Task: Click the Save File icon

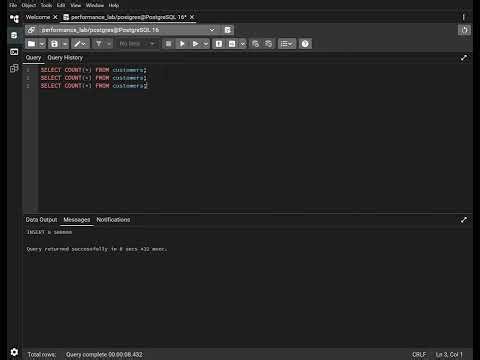Action: pos(54,44)
